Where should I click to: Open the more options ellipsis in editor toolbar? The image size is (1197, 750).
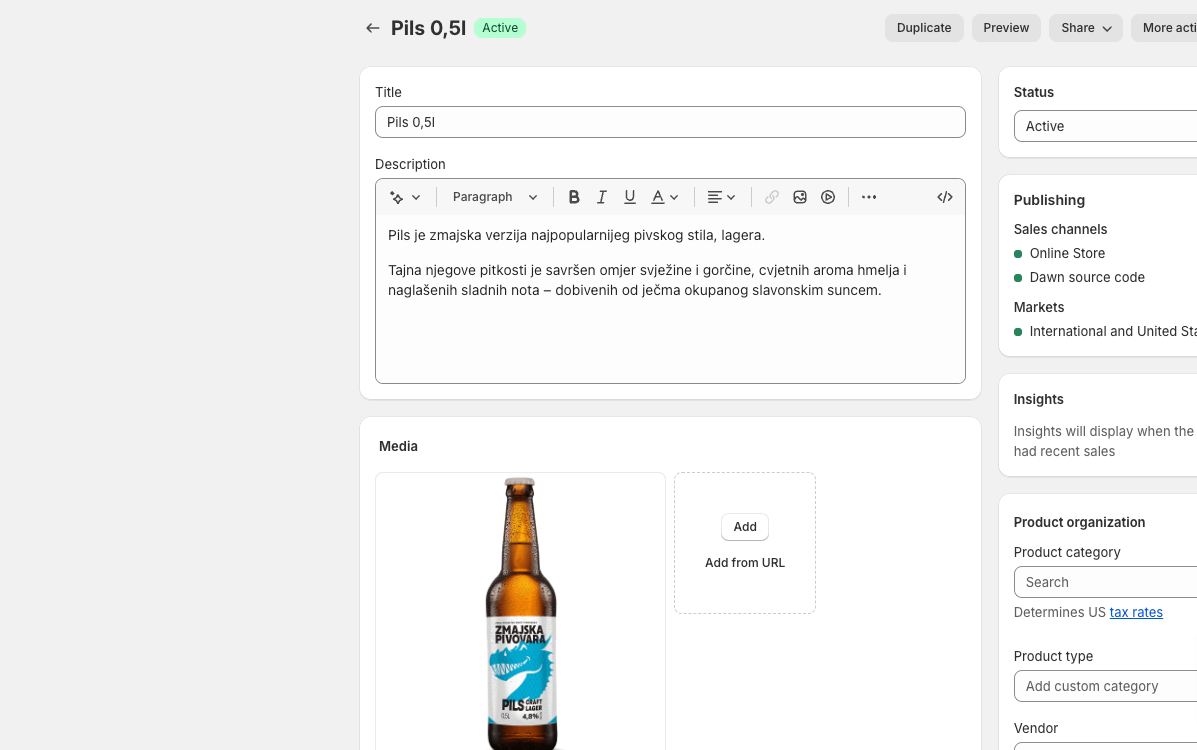pyautogui.click(x=869, y=197)
